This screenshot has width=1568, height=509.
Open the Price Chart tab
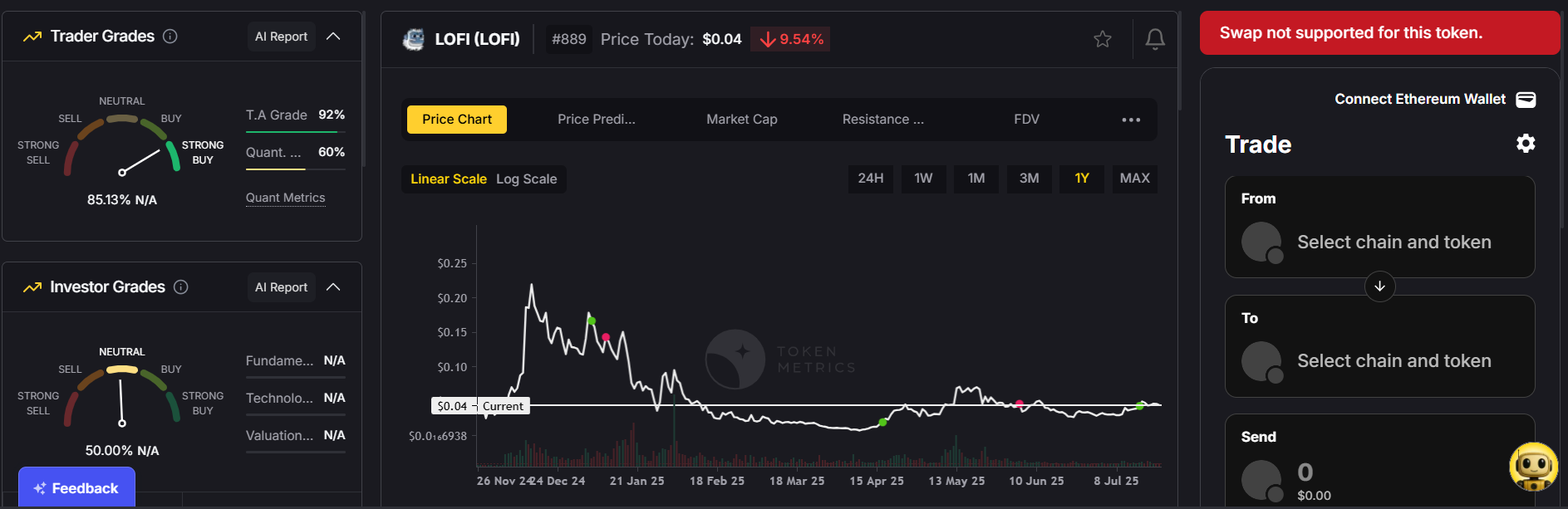(457, 120)
